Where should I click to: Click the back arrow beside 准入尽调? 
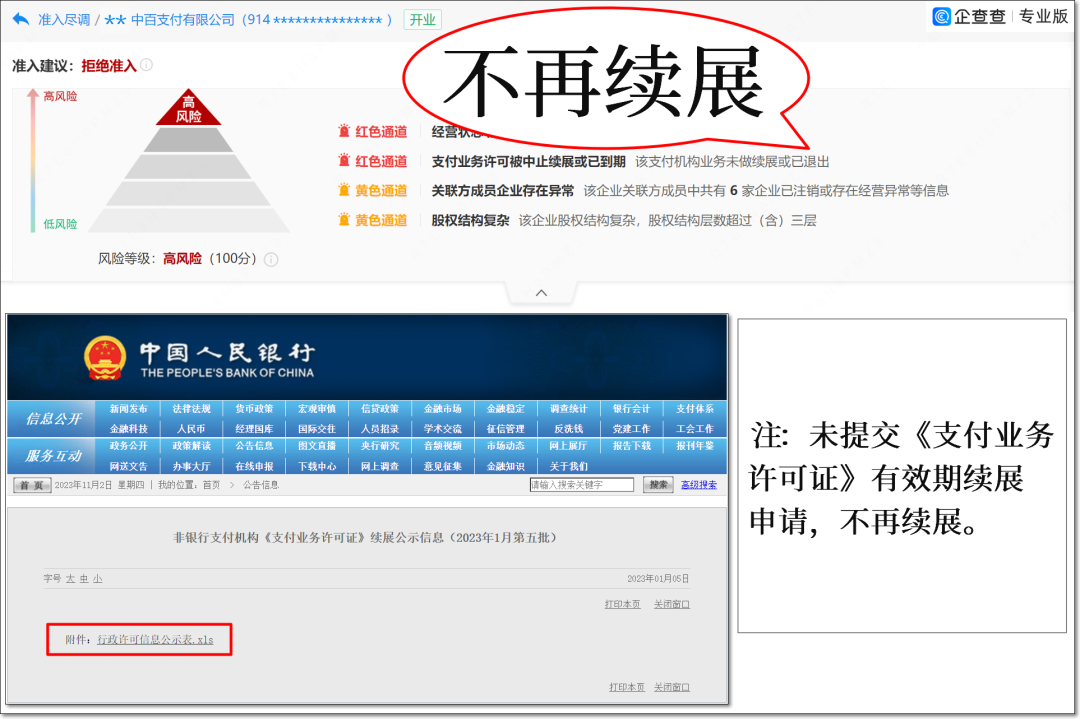tap(20, 17)
